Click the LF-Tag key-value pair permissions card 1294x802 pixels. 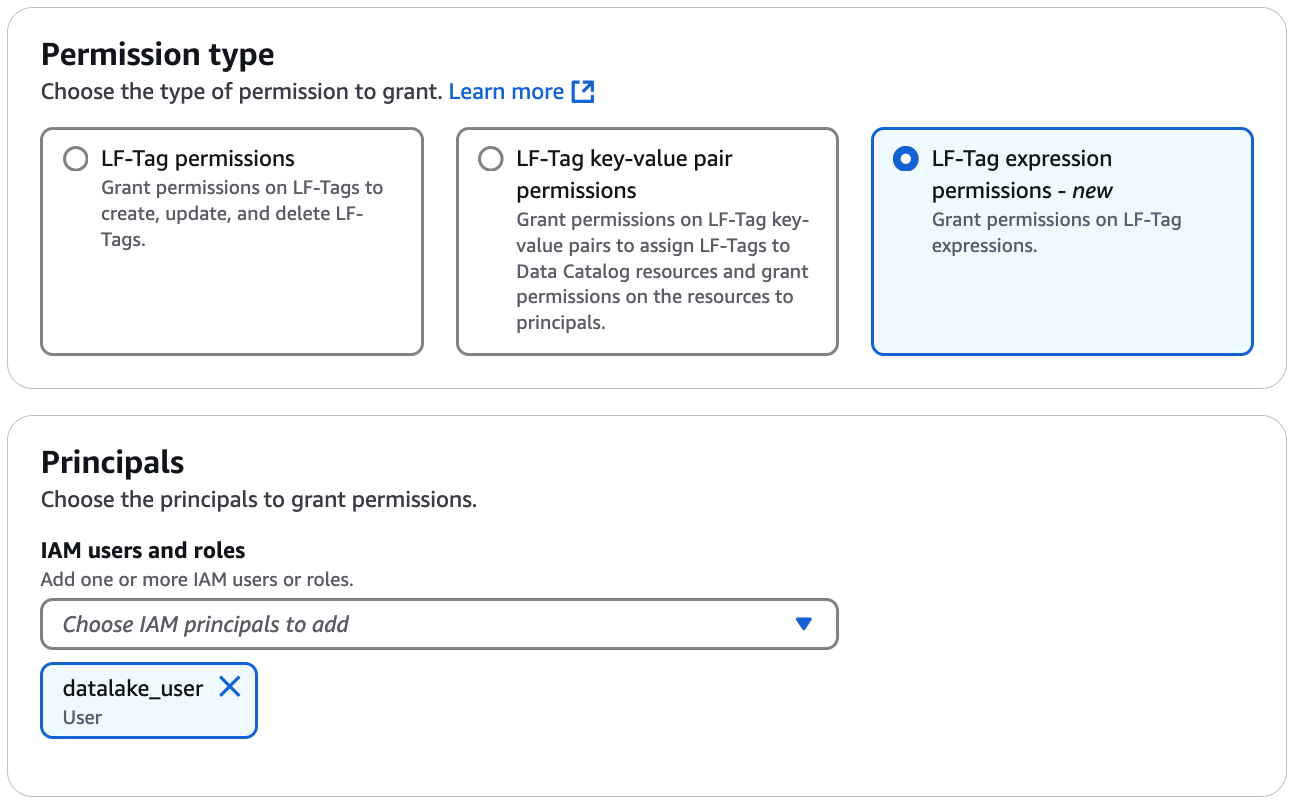(647, 240)
